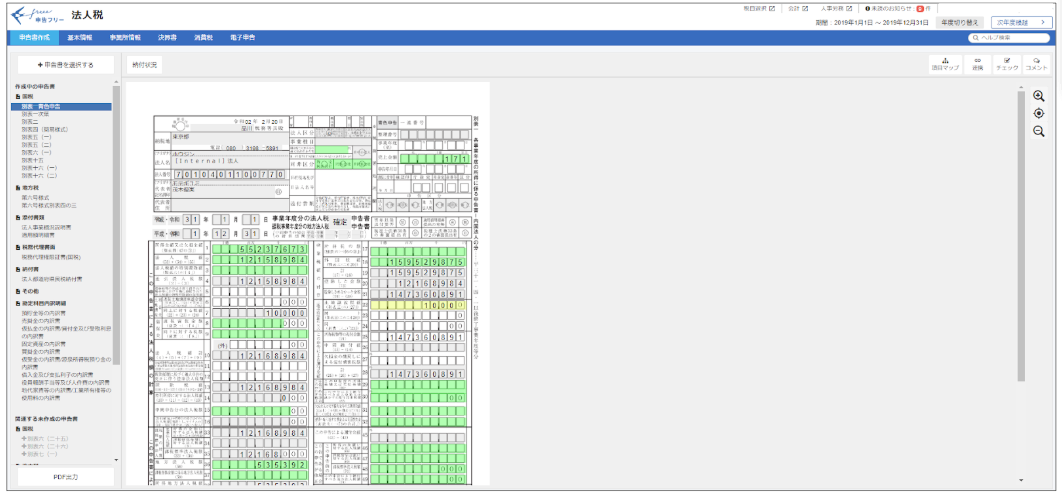The image size is (1062, 497).
Task: Open 預貯金等の内訳書 in the sidebar
Action: point(43,314)
